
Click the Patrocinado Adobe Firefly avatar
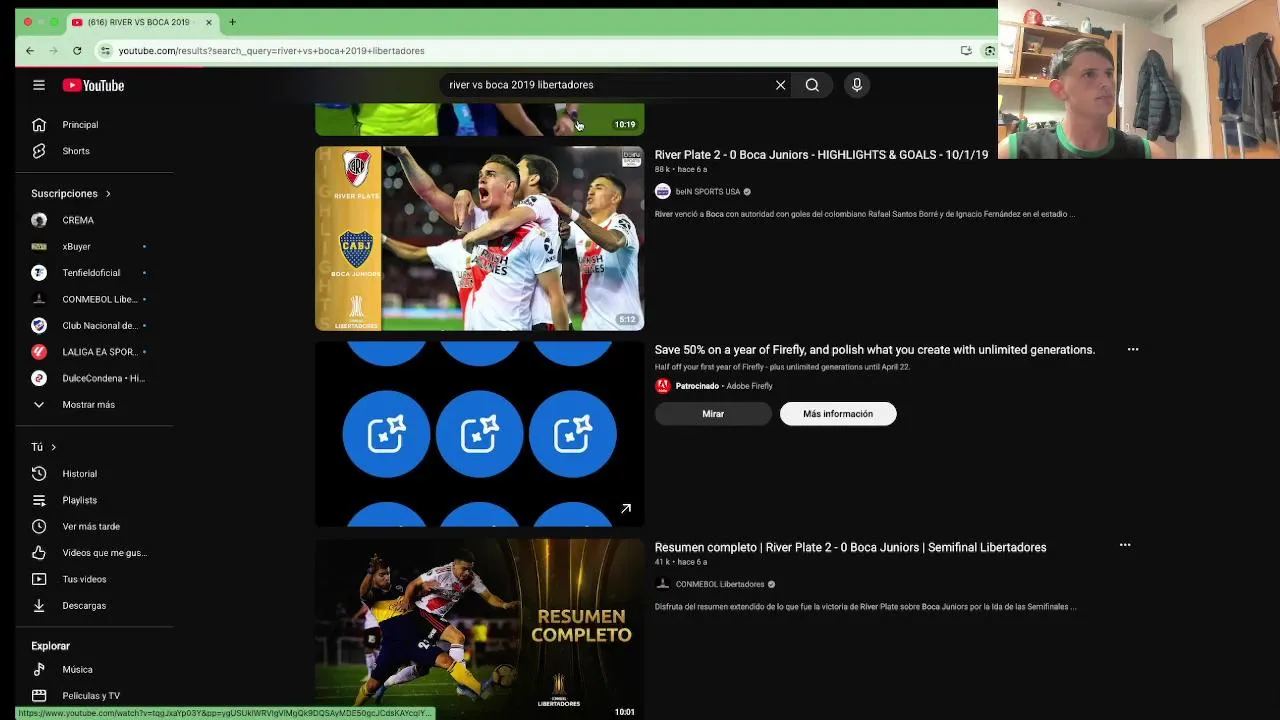tap(662, 386)
